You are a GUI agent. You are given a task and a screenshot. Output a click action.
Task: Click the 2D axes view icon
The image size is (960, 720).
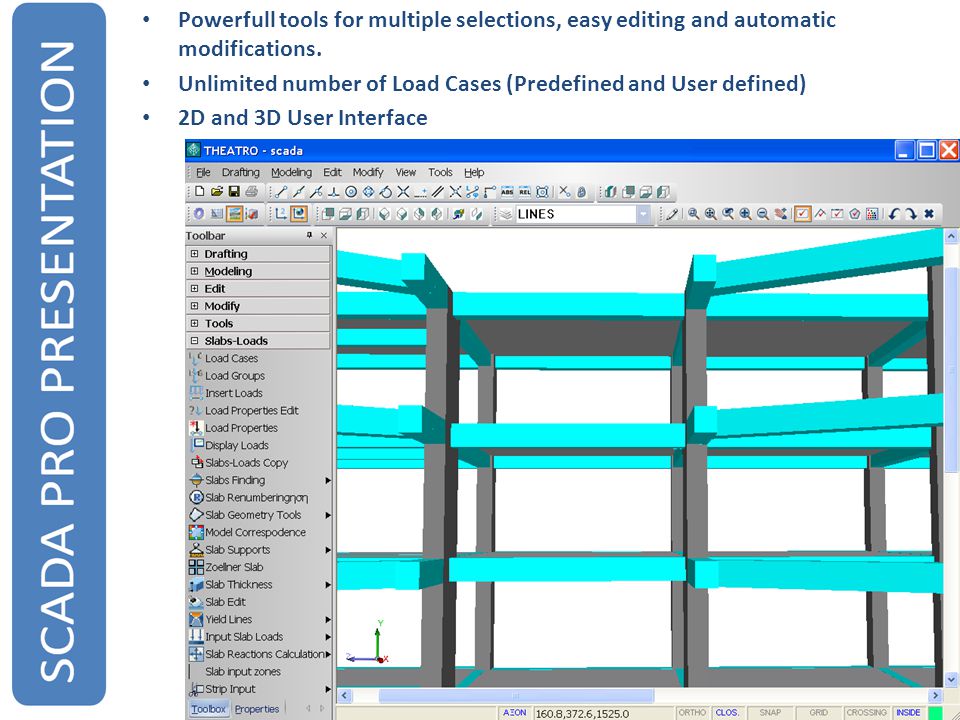pos(281,214)
